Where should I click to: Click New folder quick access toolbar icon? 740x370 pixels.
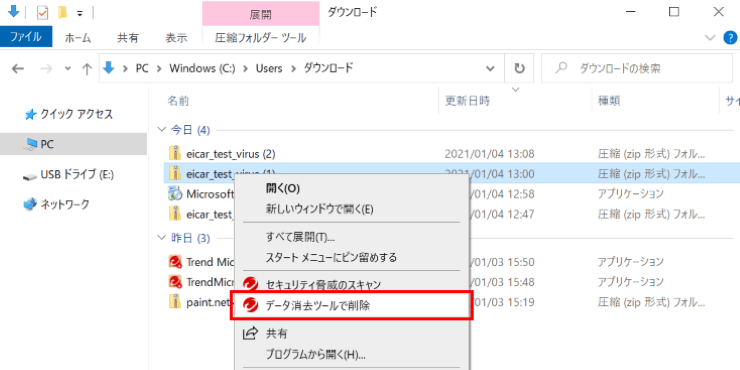pos(62,13)
